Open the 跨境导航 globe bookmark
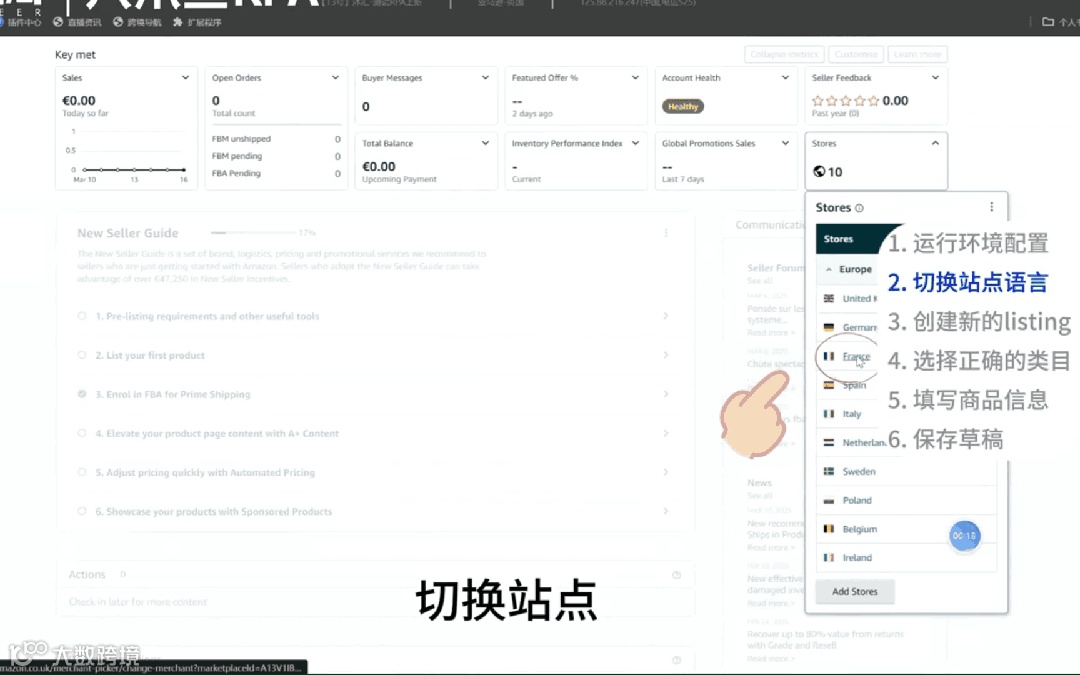The height and width of the screenshot is (675, 1080). (x=137, y=22)
